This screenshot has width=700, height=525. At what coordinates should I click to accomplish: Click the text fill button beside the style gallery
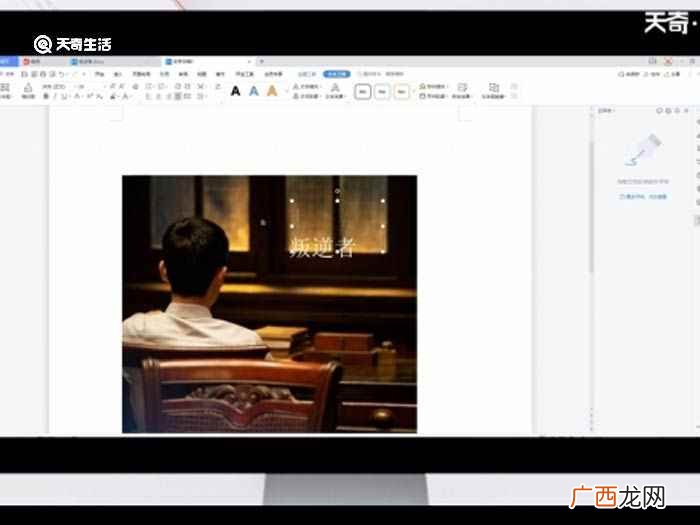(306, 86)
